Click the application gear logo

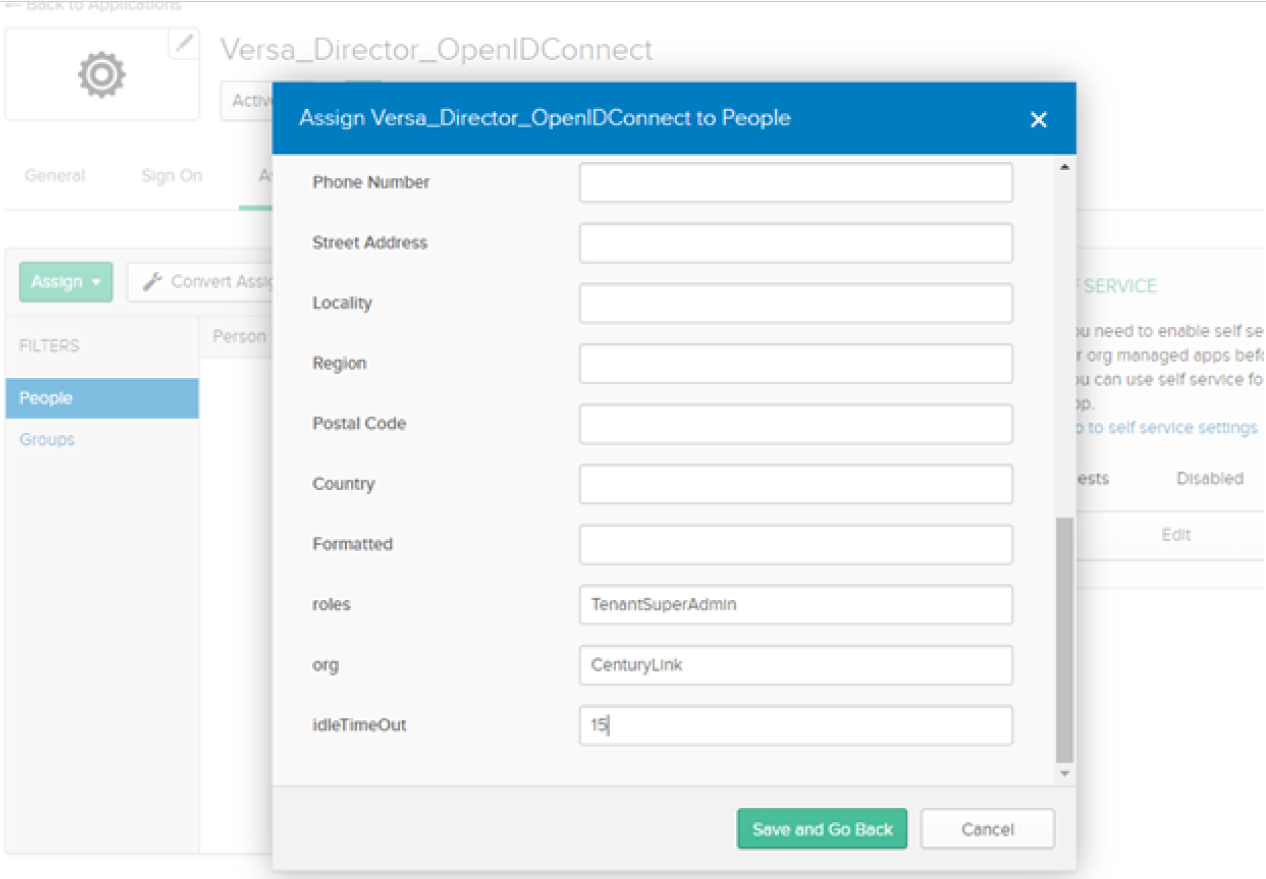(100, 73)
